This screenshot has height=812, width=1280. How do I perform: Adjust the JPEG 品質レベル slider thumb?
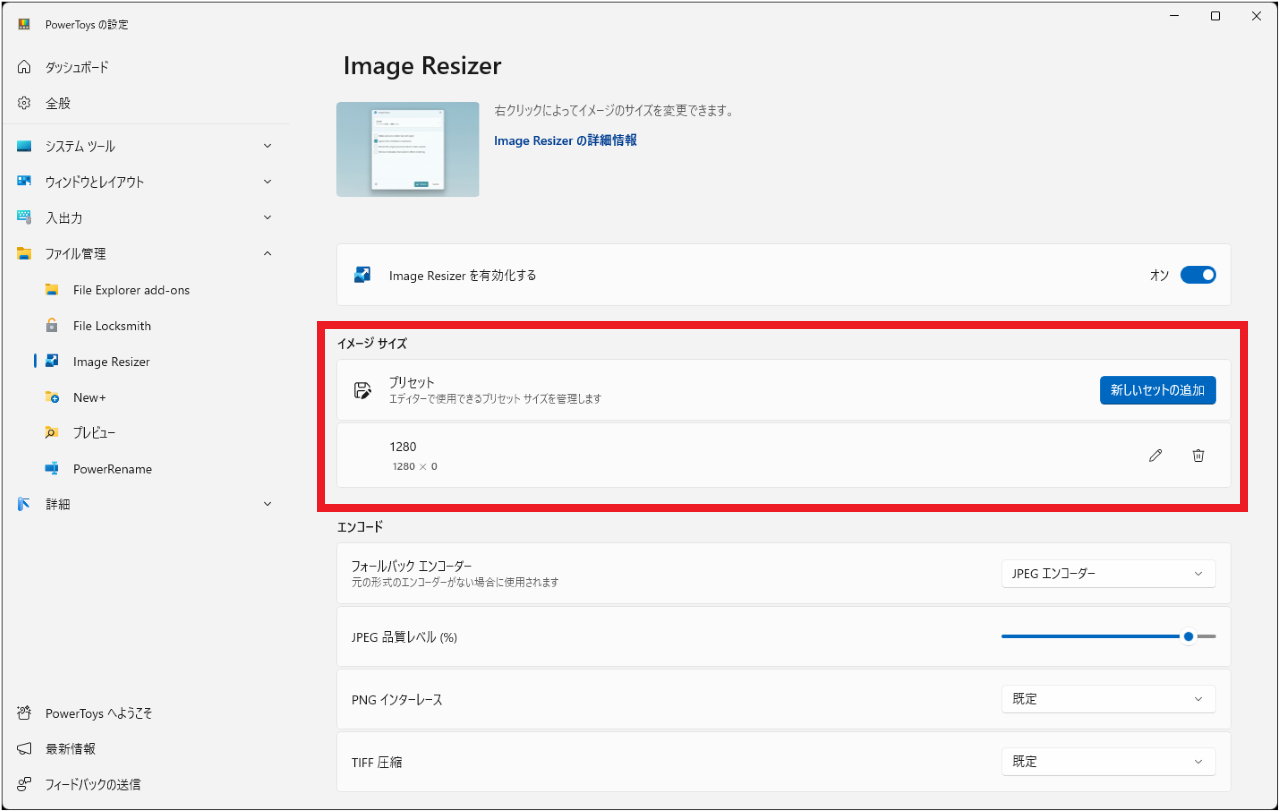pos(1188,636)
